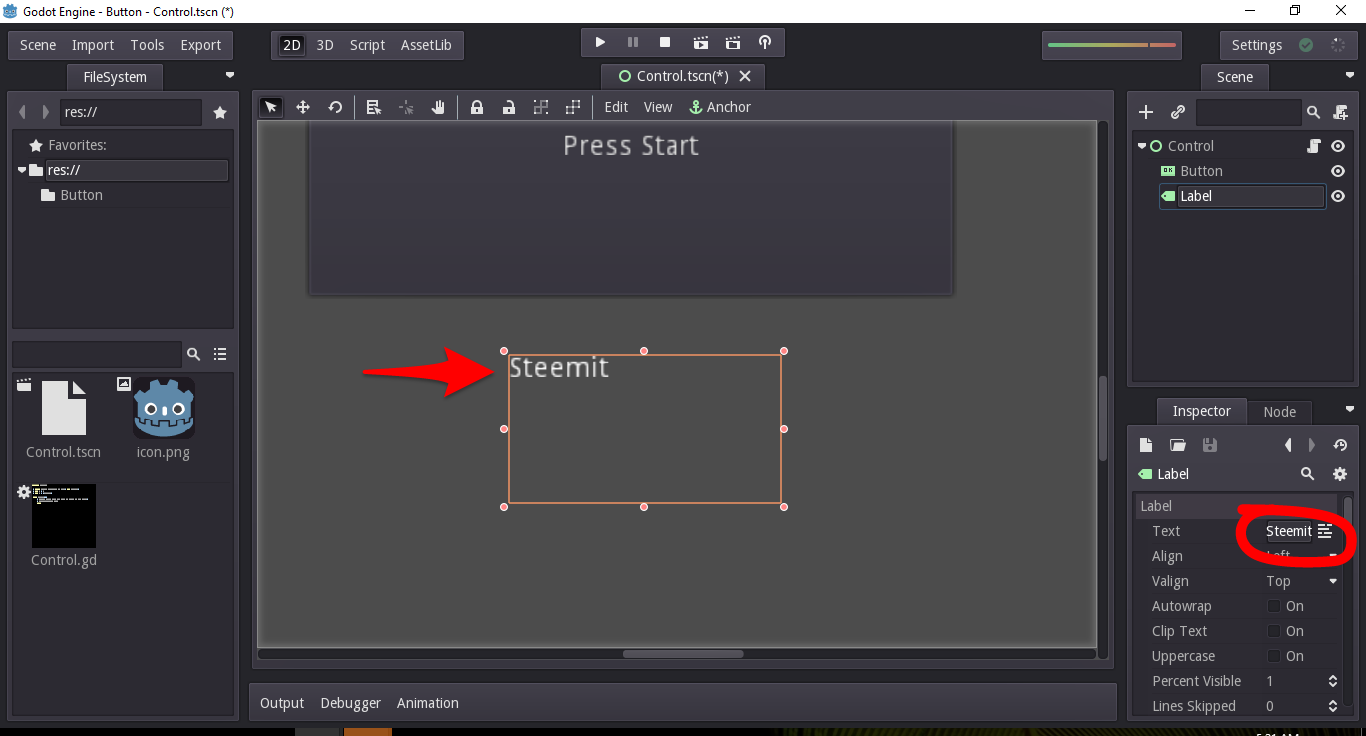The width and height of the screenshot is (1366, 736).
Task: Open the Animation bottom panel
Action: [428, 703]
